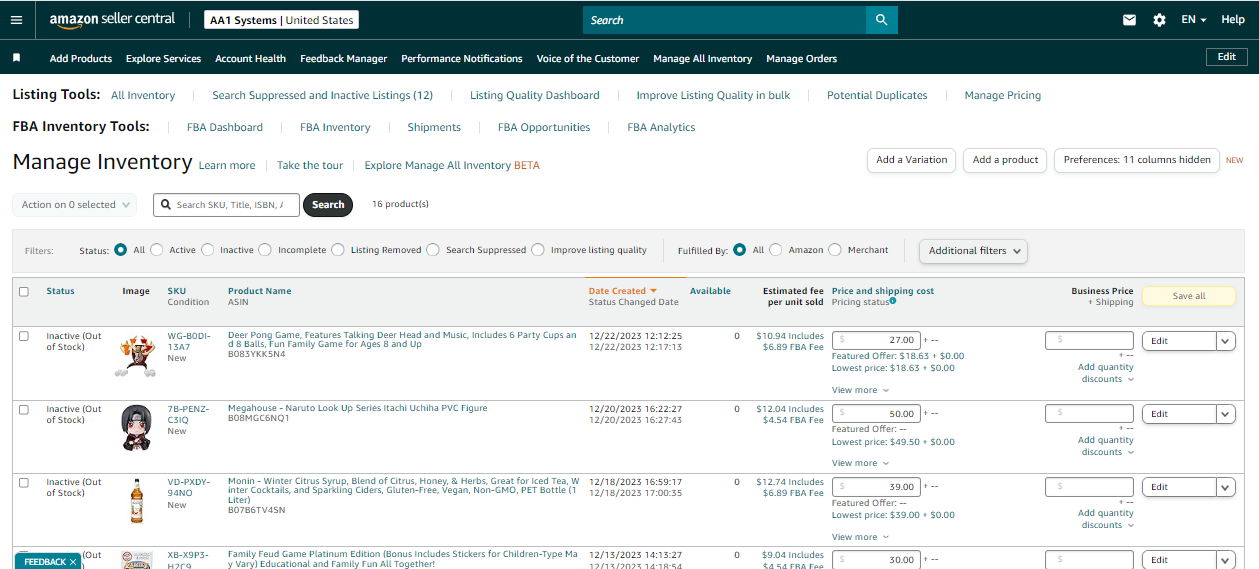This screenshot has width=1259, height=569.
Task: Open Deer Pong Game product title link
Action: pos(402,340)
